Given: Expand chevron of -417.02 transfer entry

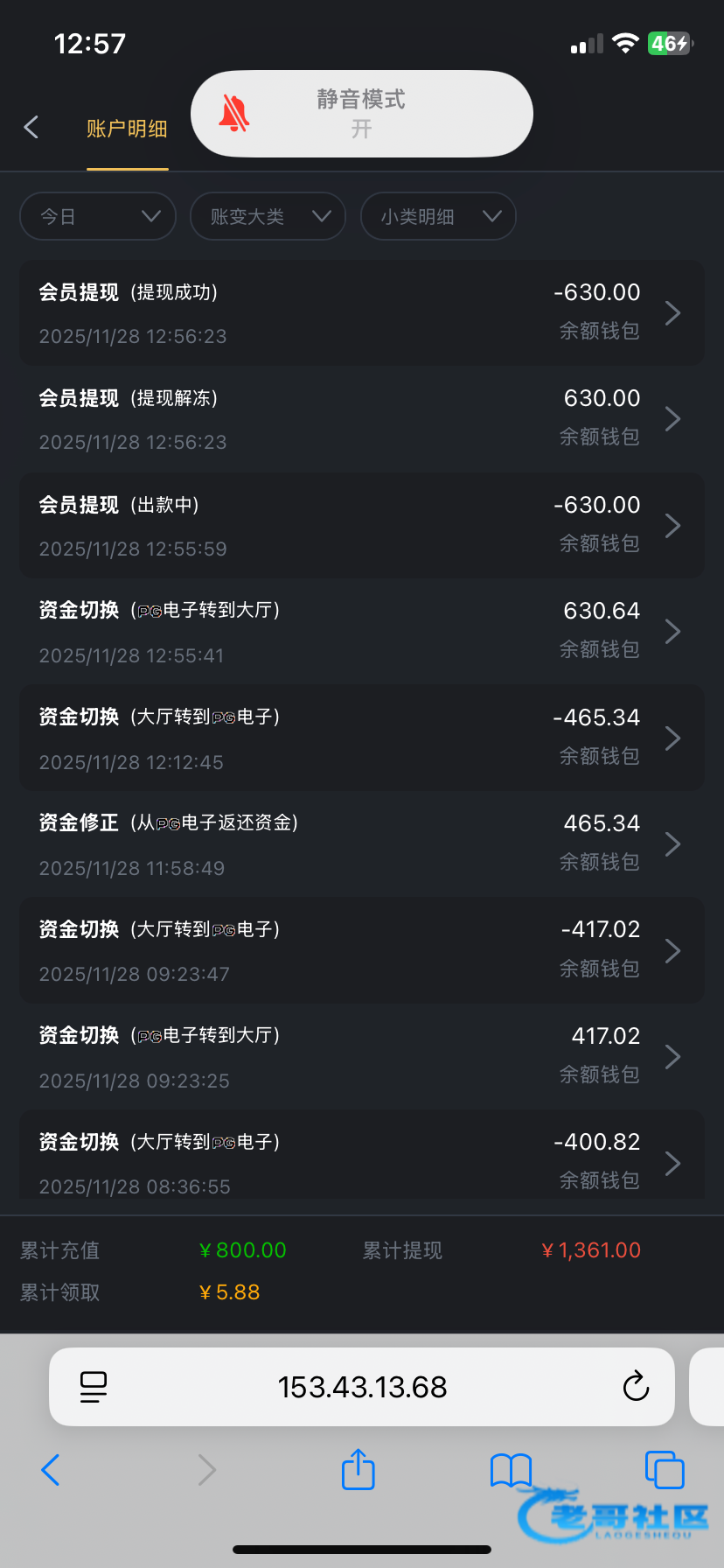Looking at the screenshot, I should click(x=672, y=950).
